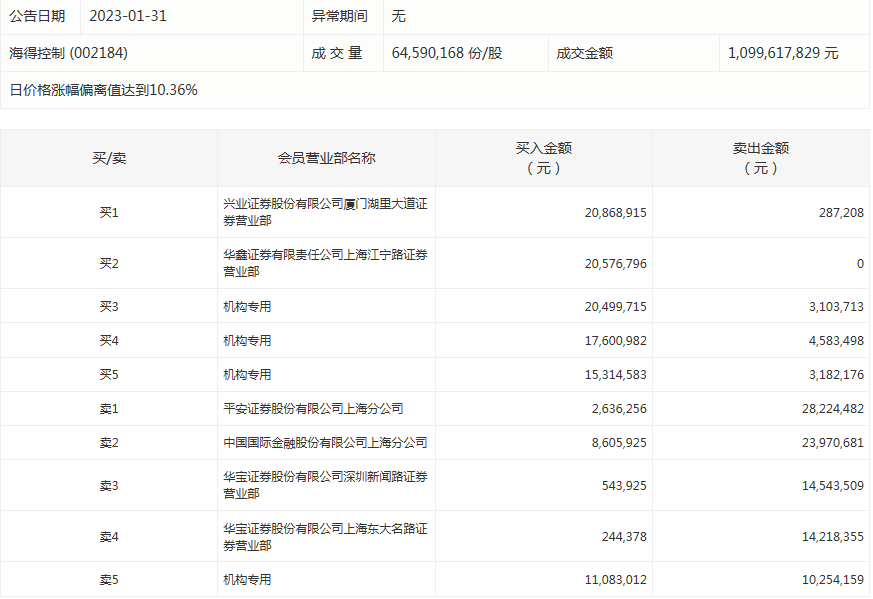Select buy amount 20,576,796
This screenshot has height=599, width=873.
615,264
